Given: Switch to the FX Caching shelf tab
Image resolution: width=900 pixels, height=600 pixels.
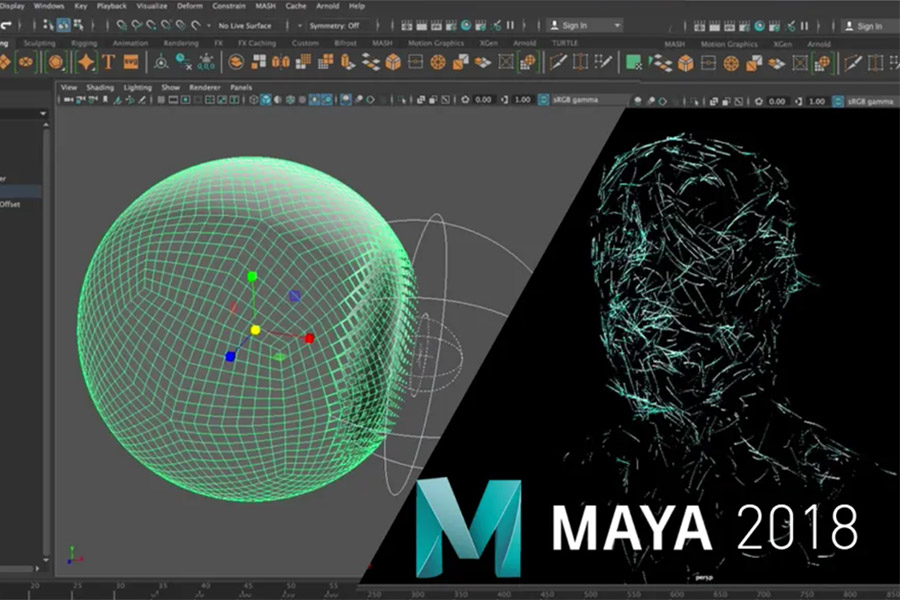Looking at the screenshot, I should click(257, 43).
